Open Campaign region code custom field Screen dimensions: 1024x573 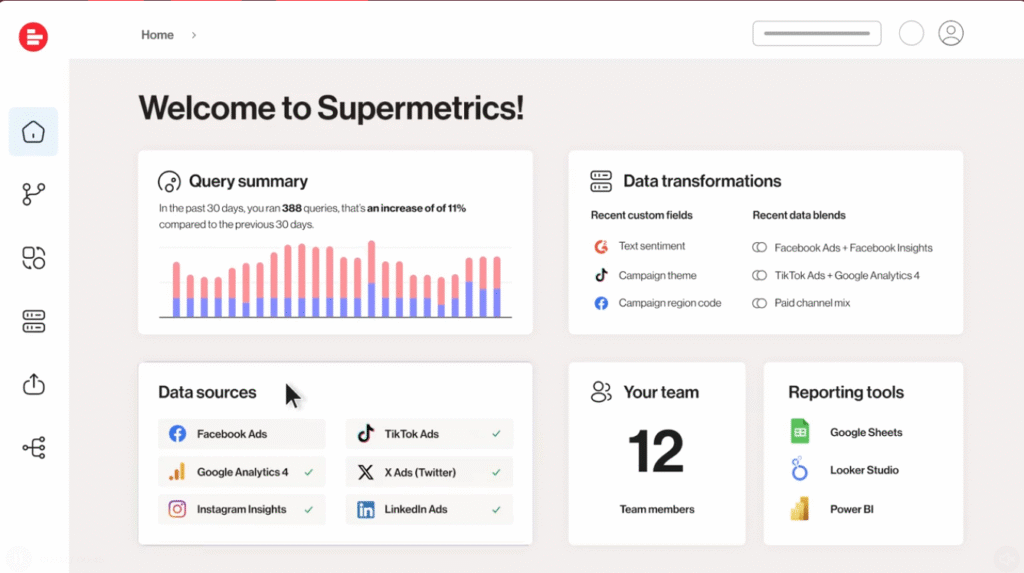pos(669,303)
